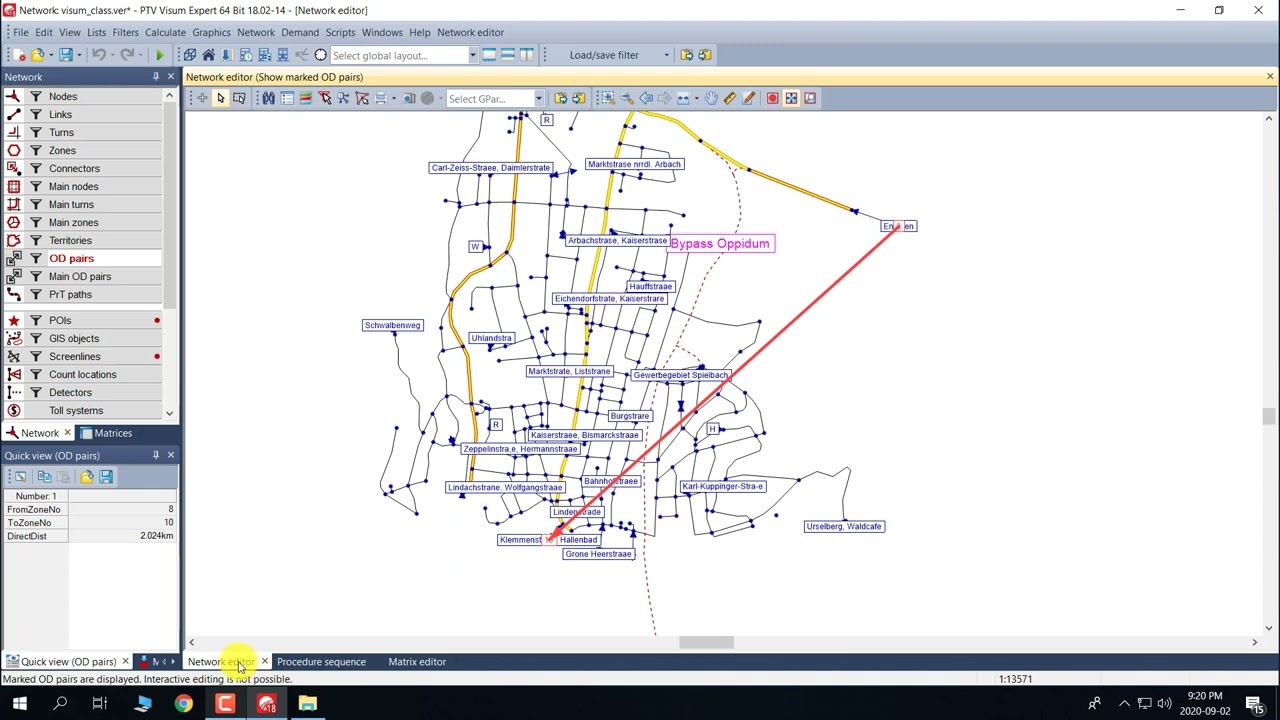Open the graphic parameters color bars icon
The width and height of the screenshot is (1280, 720).
coord(305,98)
